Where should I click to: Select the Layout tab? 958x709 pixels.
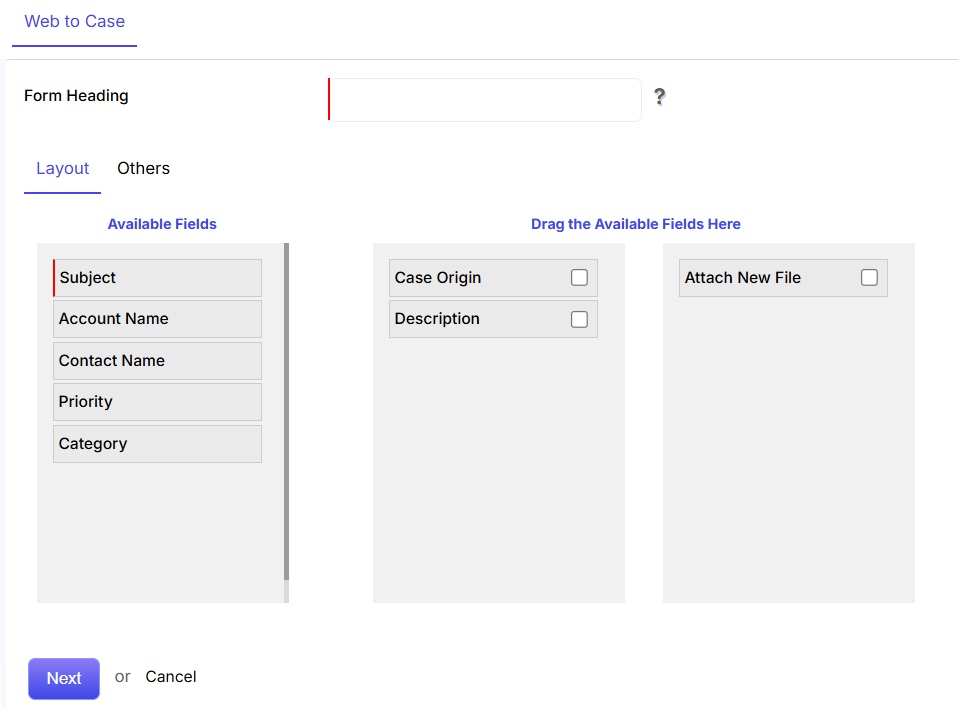[62, 168]
